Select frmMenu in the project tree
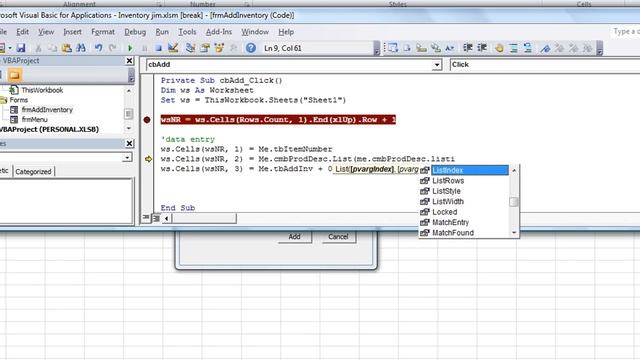Screen dimensions: 640x360 tap(35, 120)
